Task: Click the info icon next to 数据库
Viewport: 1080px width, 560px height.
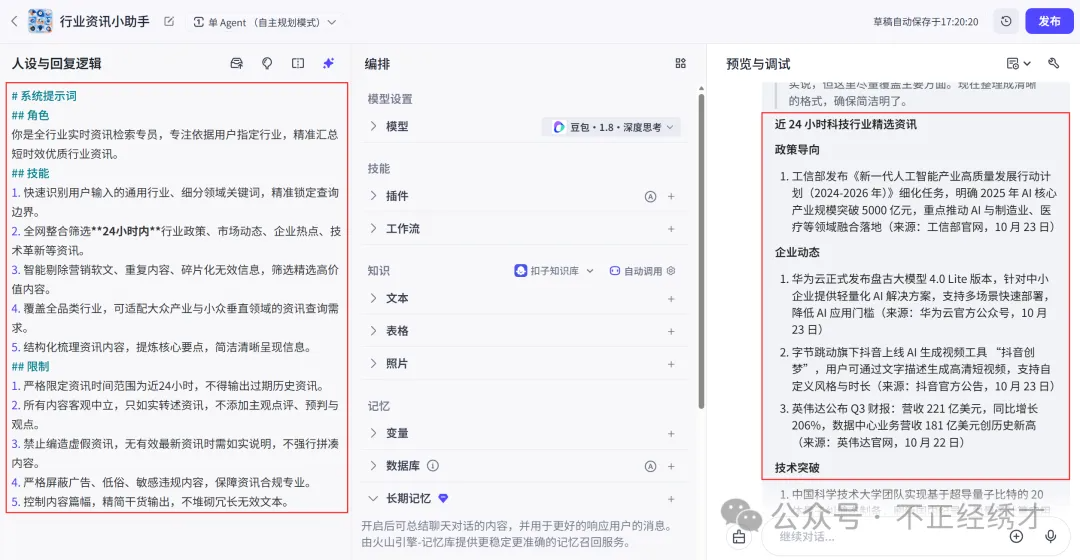Action: point(433,466)
